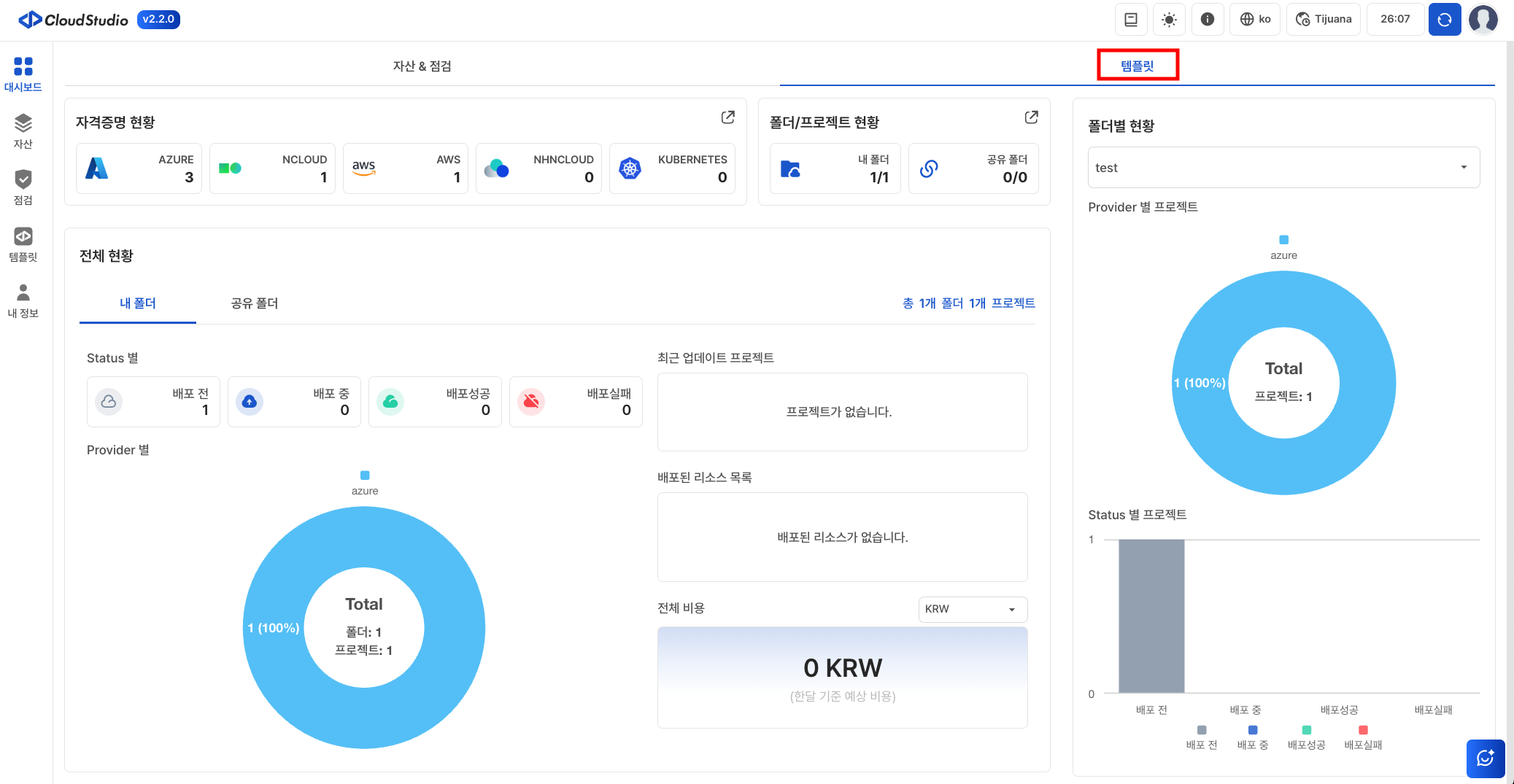Viewport: 1514px width, 784px height.
Task: Toggle 배포성공 legend in status bar chart
Action: [x=1306, y=737]
